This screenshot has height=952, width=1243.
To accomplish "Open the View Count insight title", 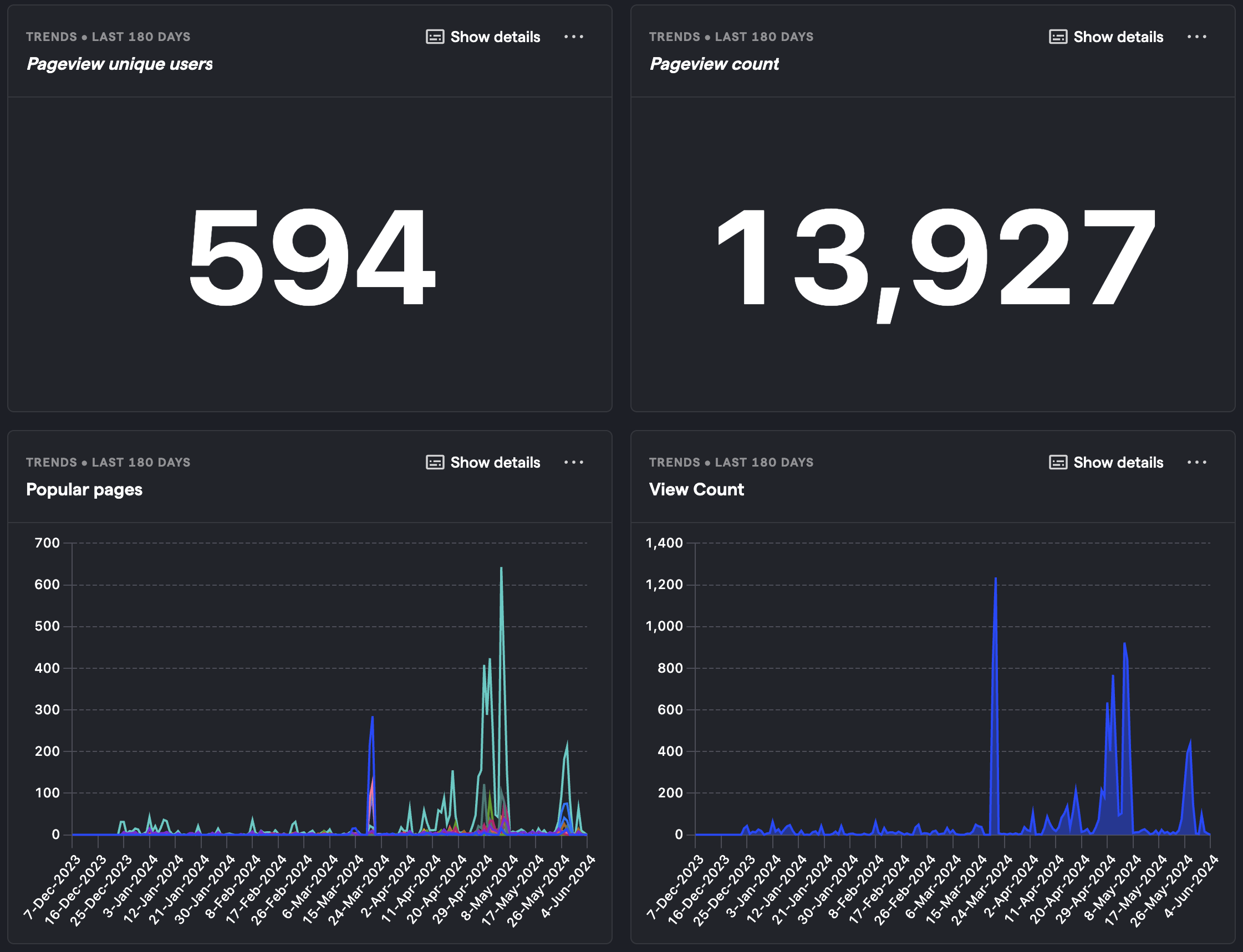I will coord(696,490).
